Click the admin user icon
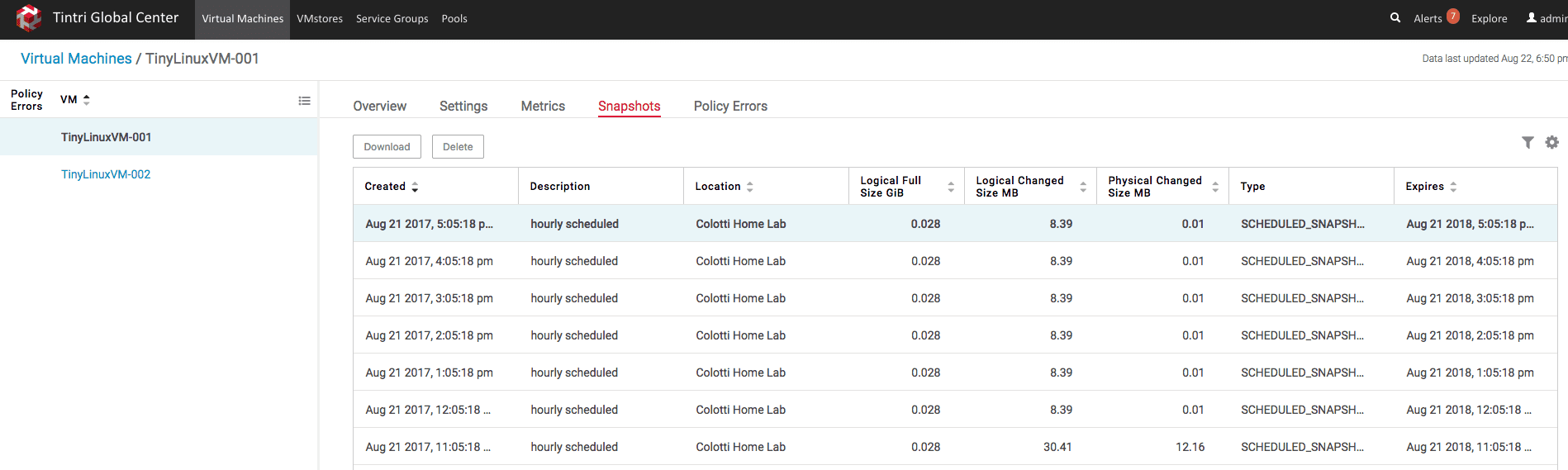 coord(1532,17)
